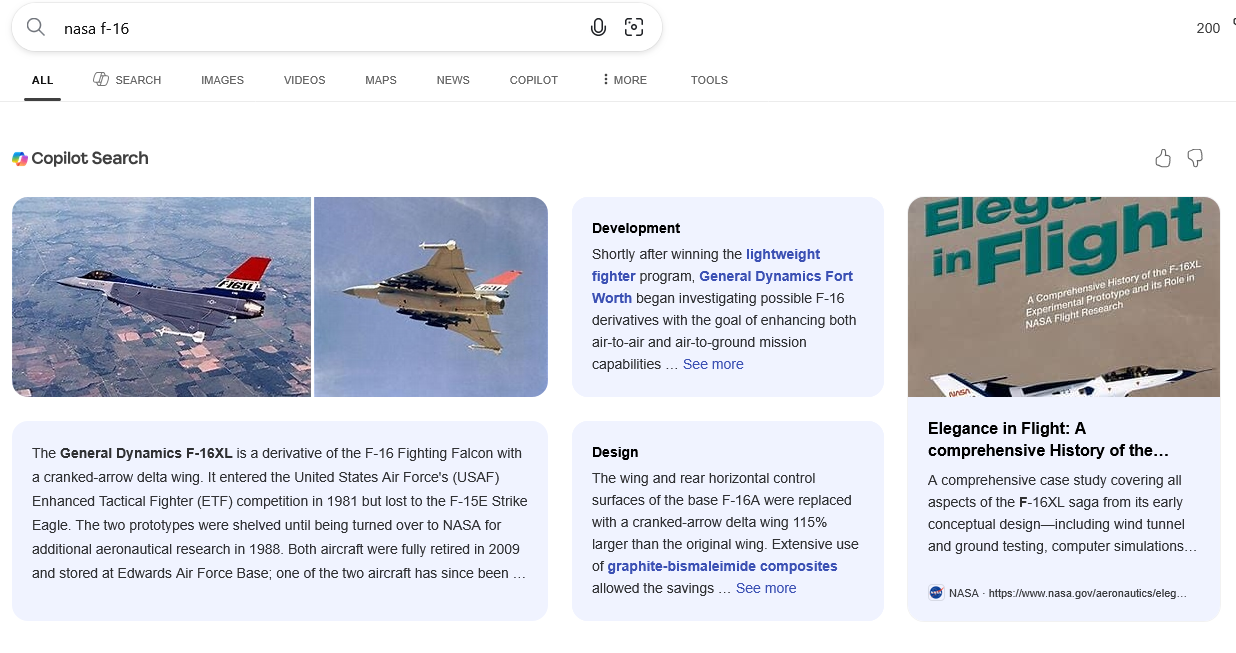Open left F-16XL aircraft photo
This screenshot has height=653, width=1236.
[161, 297]
